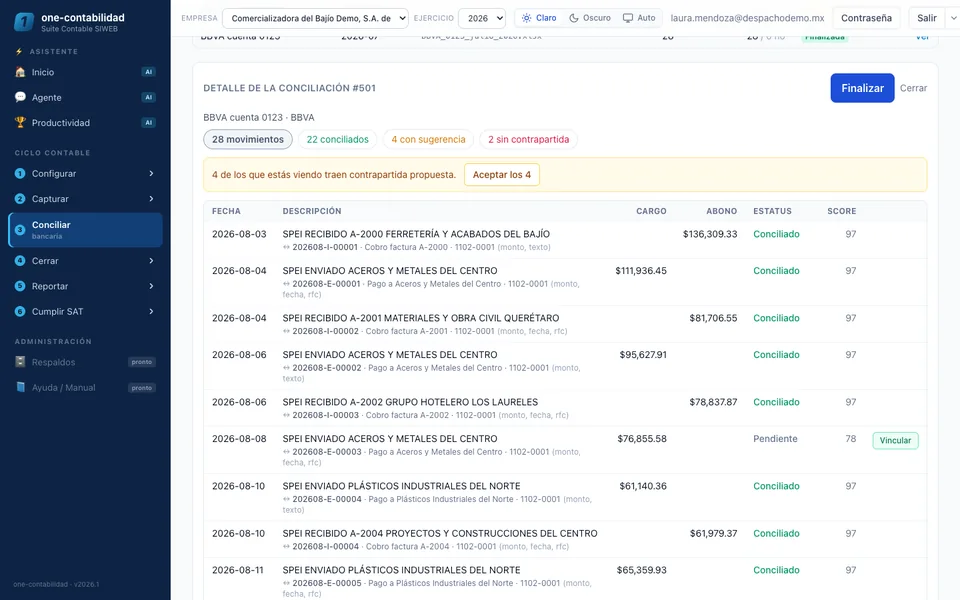Image resolution: width=960 pixels, height=600 pixels.
Task: Click the $136,309.33 abono amount
Action: [710, 234]
